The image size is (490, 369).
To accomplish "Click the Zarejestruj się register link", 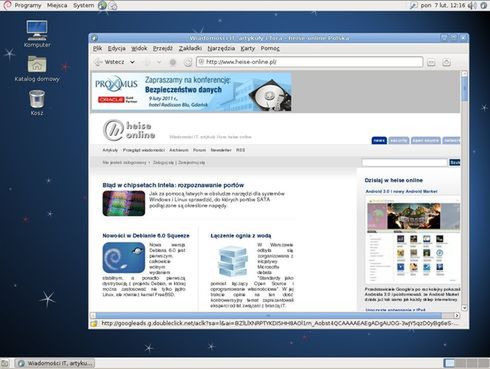I will point(192,162).
